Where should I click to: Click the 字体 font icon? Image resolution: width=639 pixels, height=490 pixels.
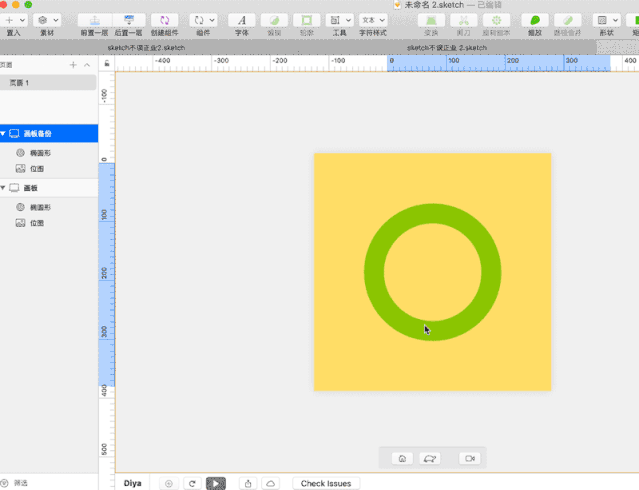[x=242, y=20]
